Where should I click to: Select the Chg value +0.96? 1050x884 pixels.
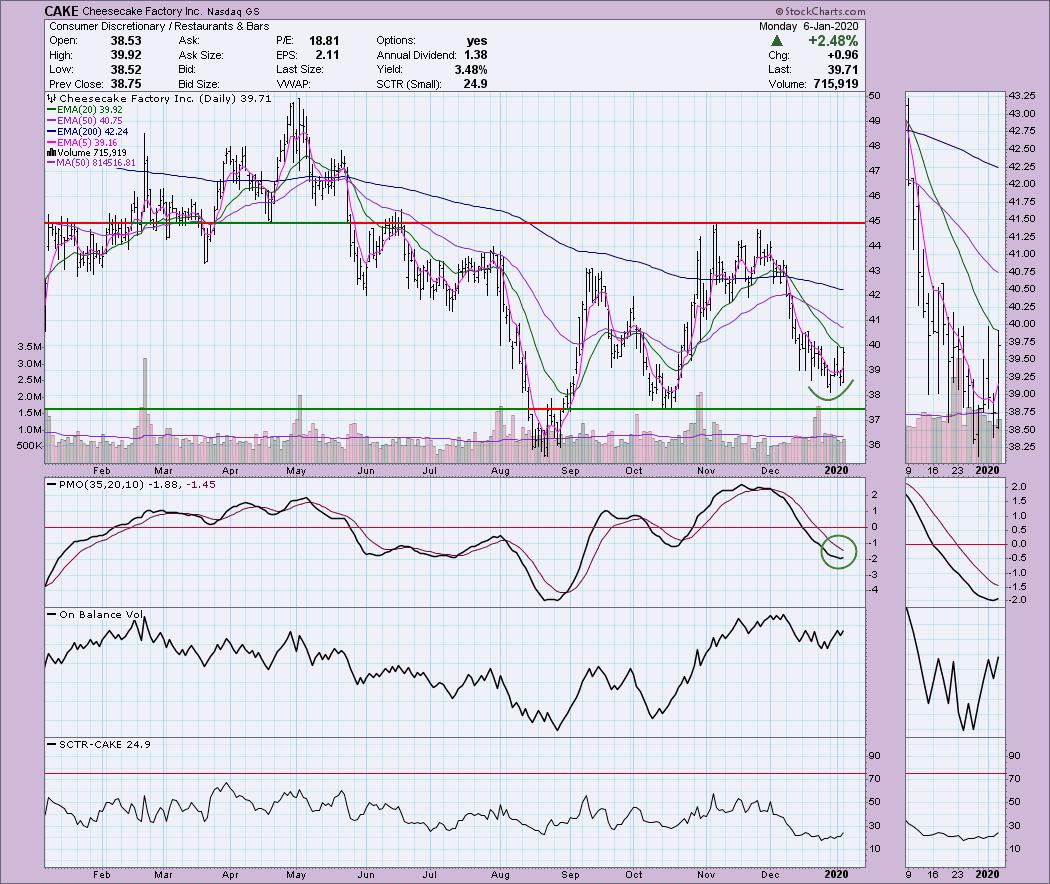click(842, 55)
